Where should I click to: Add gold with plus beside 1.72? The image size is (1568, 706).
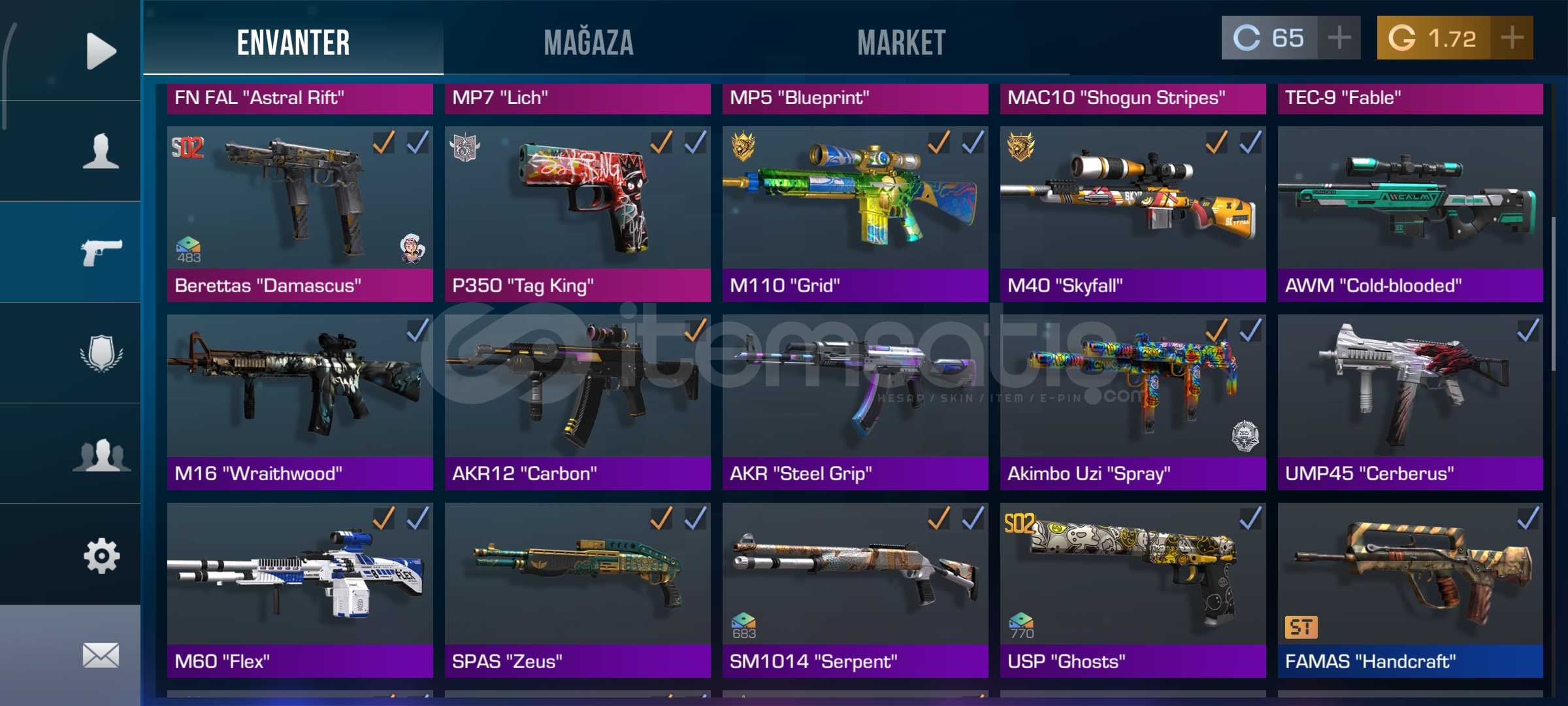(1512, 38)
